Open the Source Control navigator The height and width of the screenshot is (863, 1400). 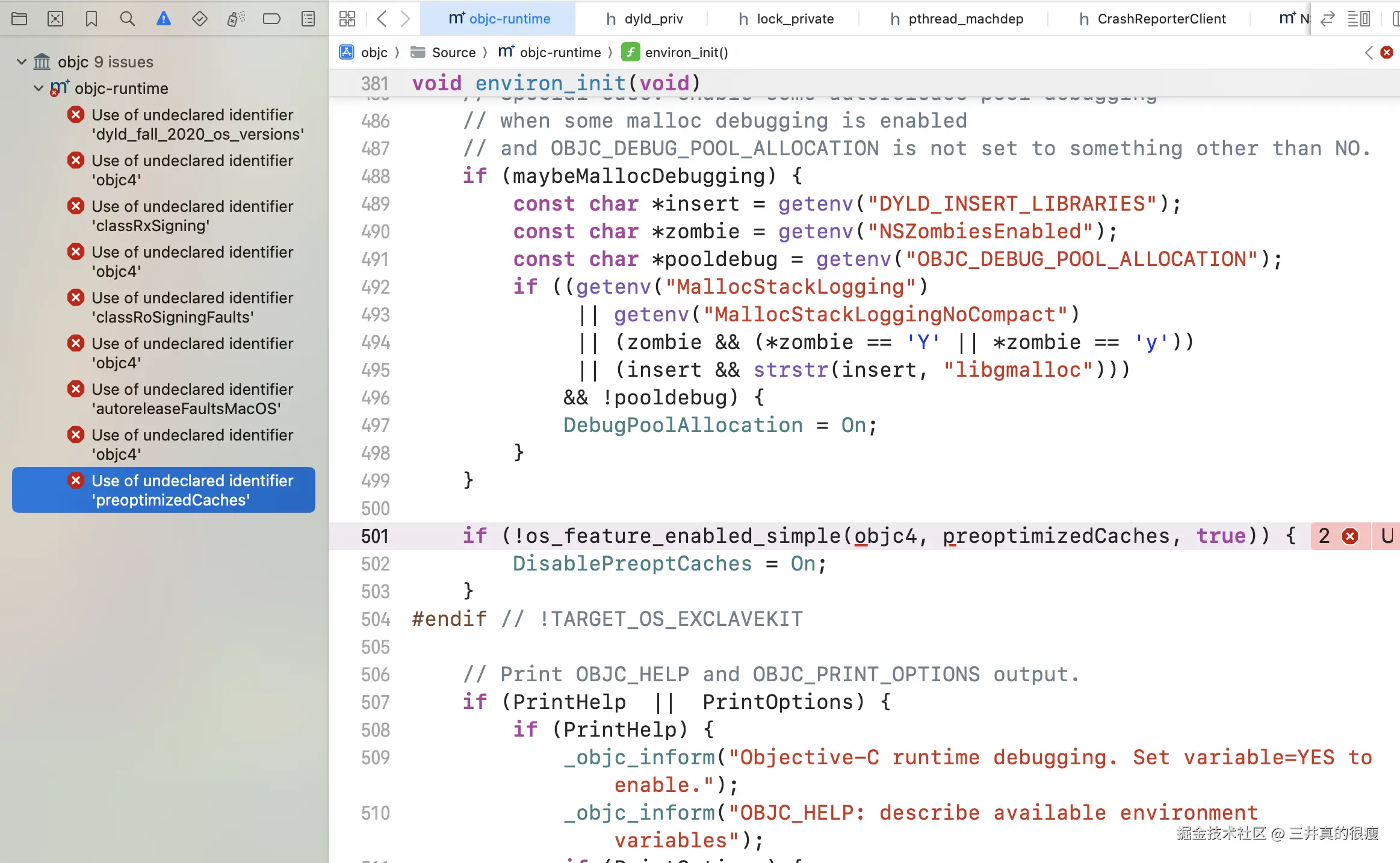(x=55, y=19)
